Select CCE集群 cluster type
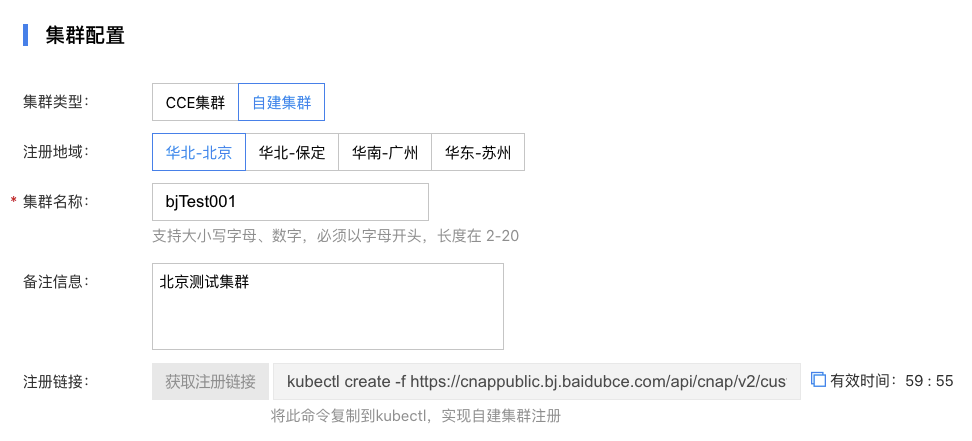This screenshot has height=441, width=972. [195, 102]
